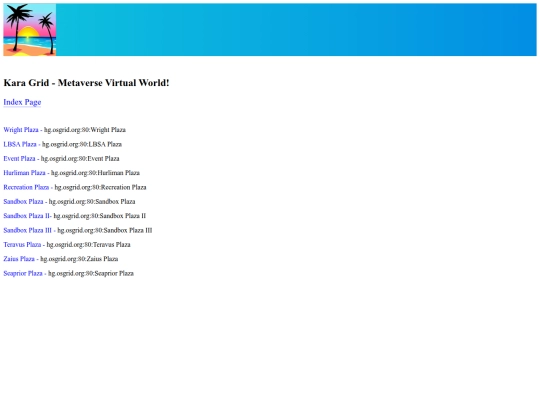The width and height of the screenshot is (540, 405).
Task: Follow the LBSA Plaza link
Action: point(20,144)
